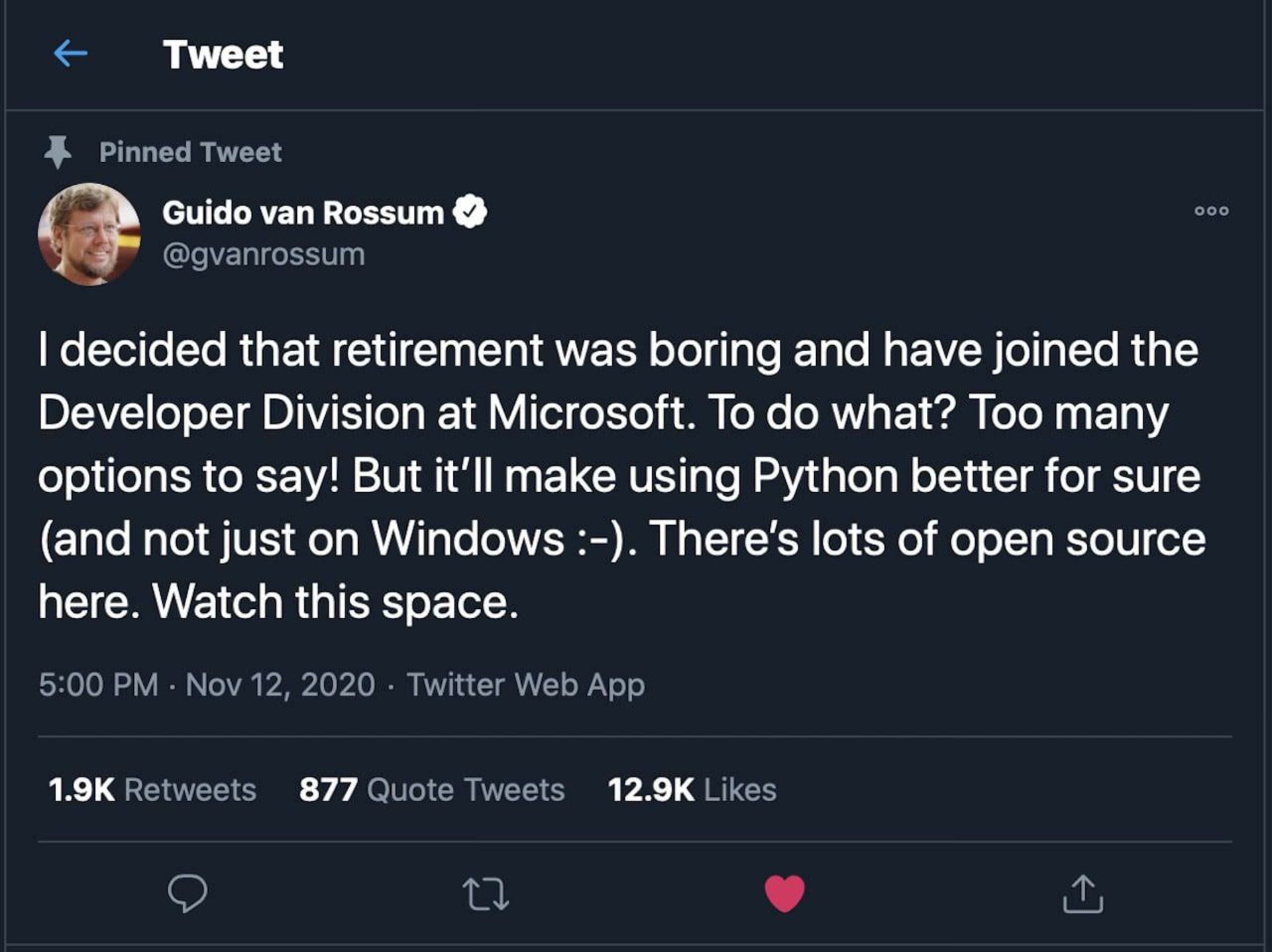View the 877 Quote Tweets
Viewport: 1272px width, 952px height.
pyautogui.click(x=431, y=790)
